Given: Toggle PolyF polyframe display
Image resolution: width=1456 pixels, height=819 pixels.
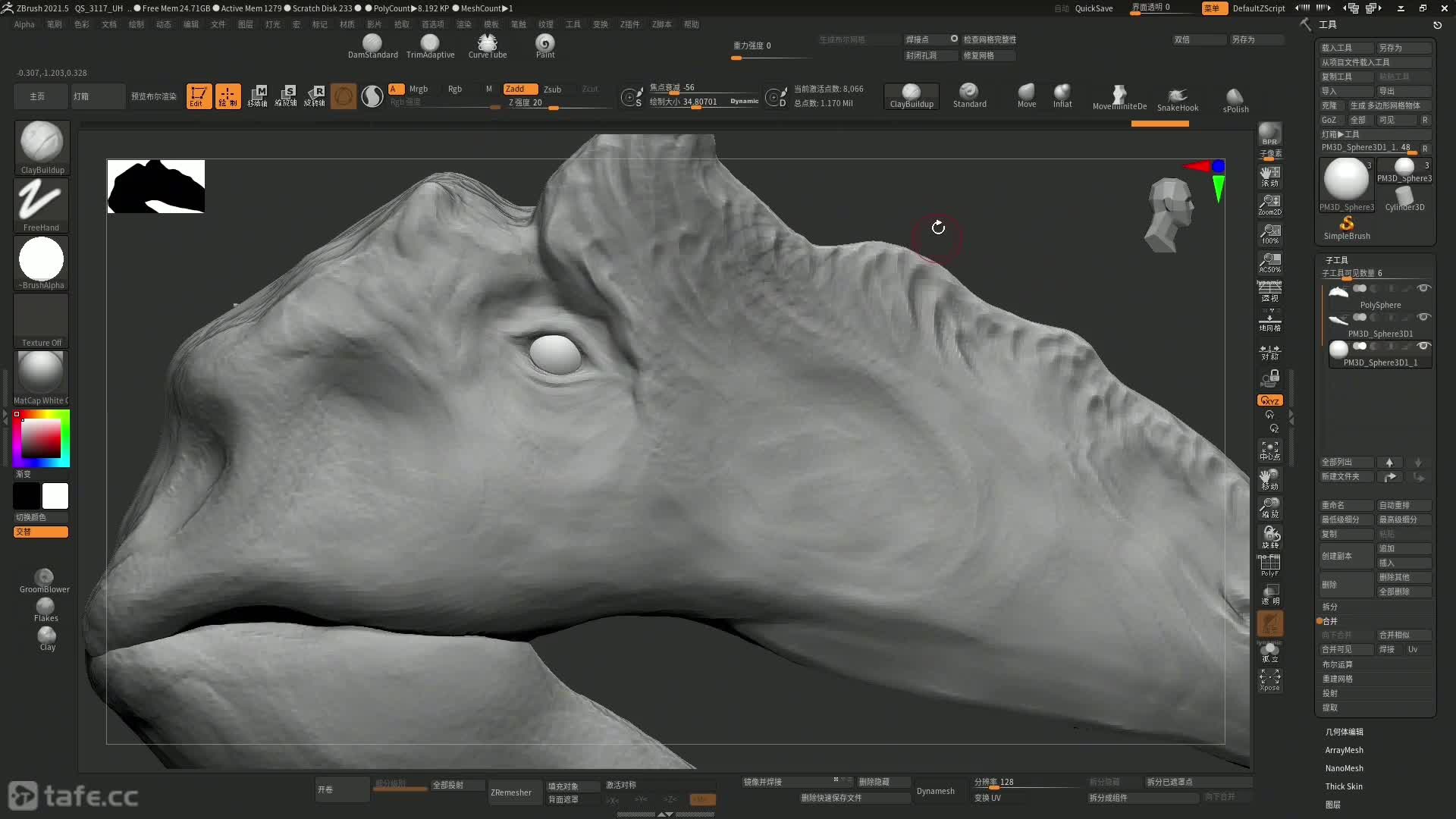Looking at the screenshot, I should [x=1269, y=566].
